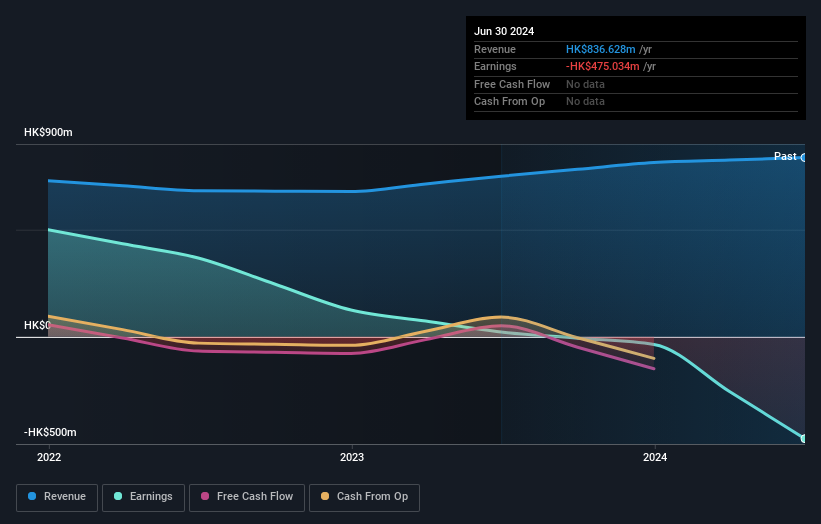
Task: Click the -HK$475.034m earnings value
Action: pos(603,66)
